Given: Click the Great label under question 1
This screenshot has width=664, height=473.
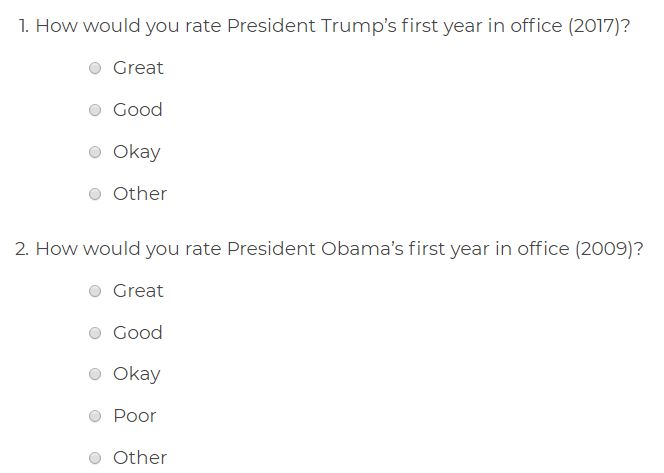Looking at the screenshot, I should pos(138,68).
